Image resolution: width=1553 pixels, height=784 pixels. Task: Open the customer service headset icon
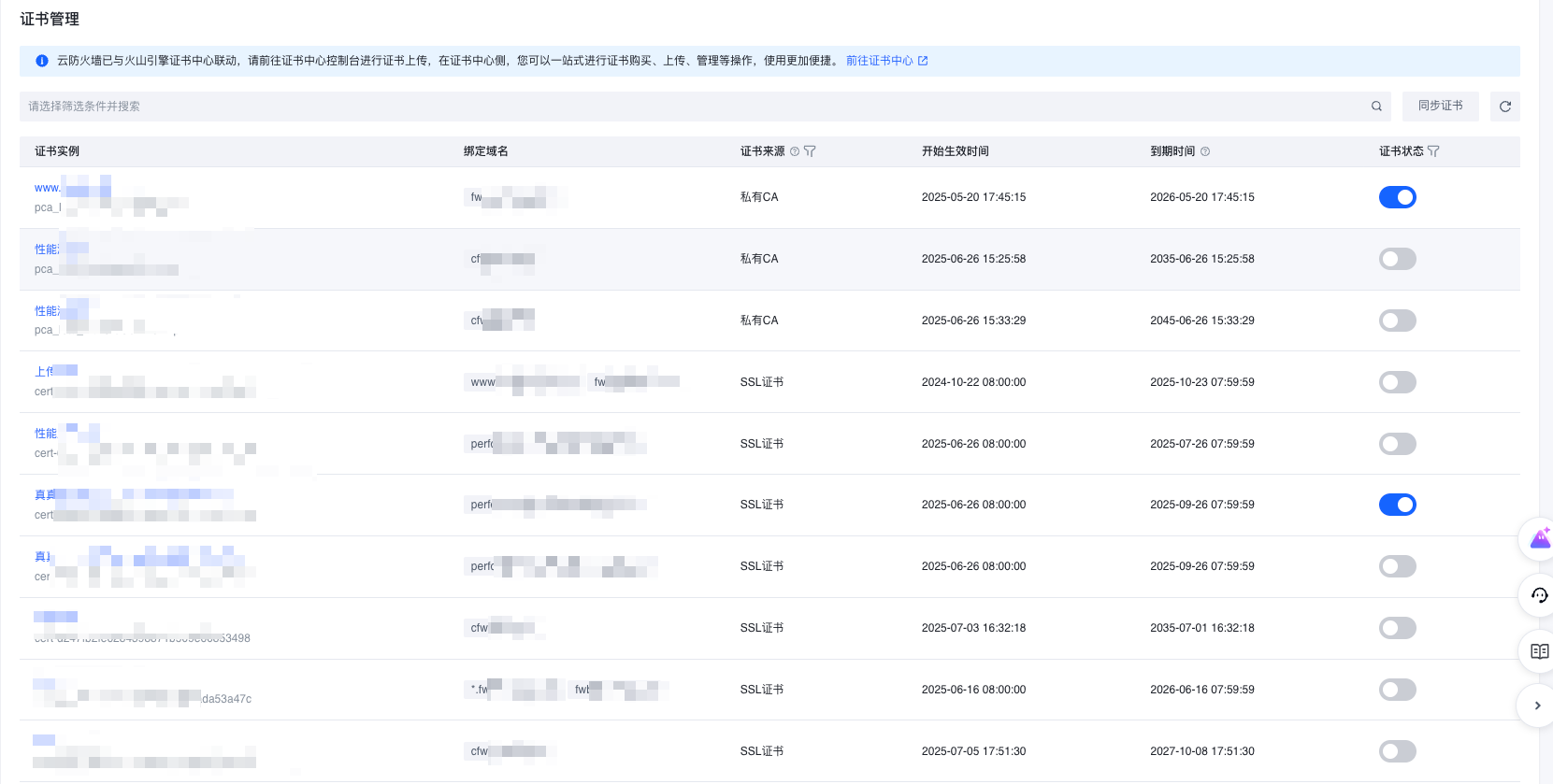[x=1539, y=595]
